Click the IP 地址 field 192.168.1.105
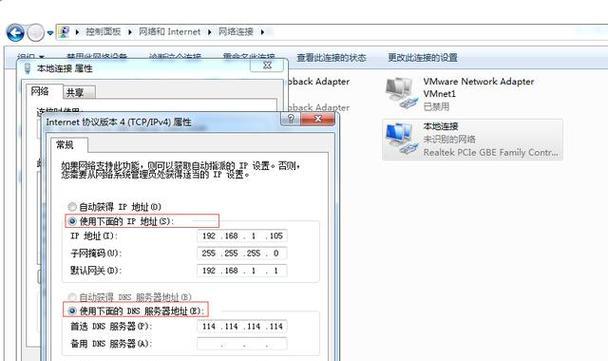Viewport: 608px width, 361px height. pos(242,236)
